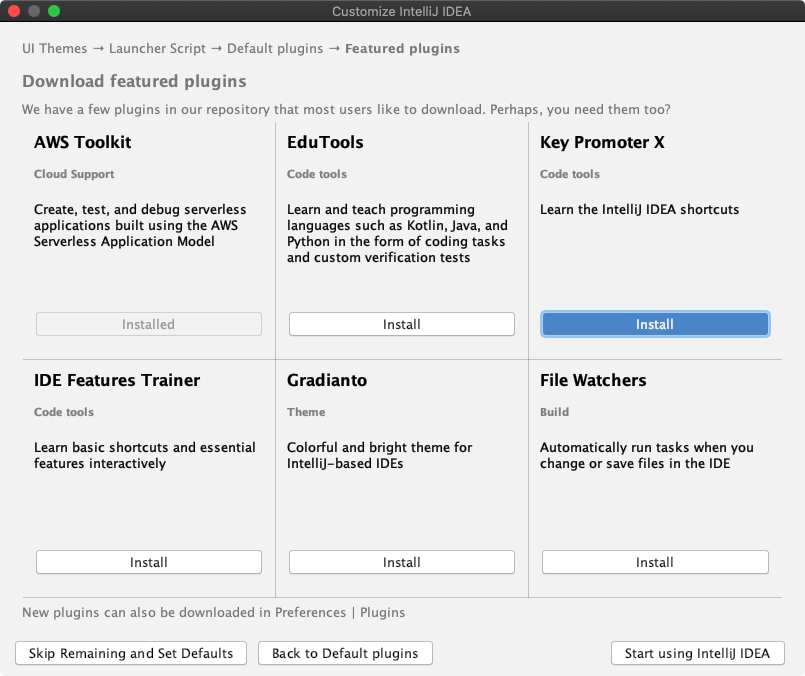
Task: Click 'We have a few plugins' intro text
Action: coord(346,109)
